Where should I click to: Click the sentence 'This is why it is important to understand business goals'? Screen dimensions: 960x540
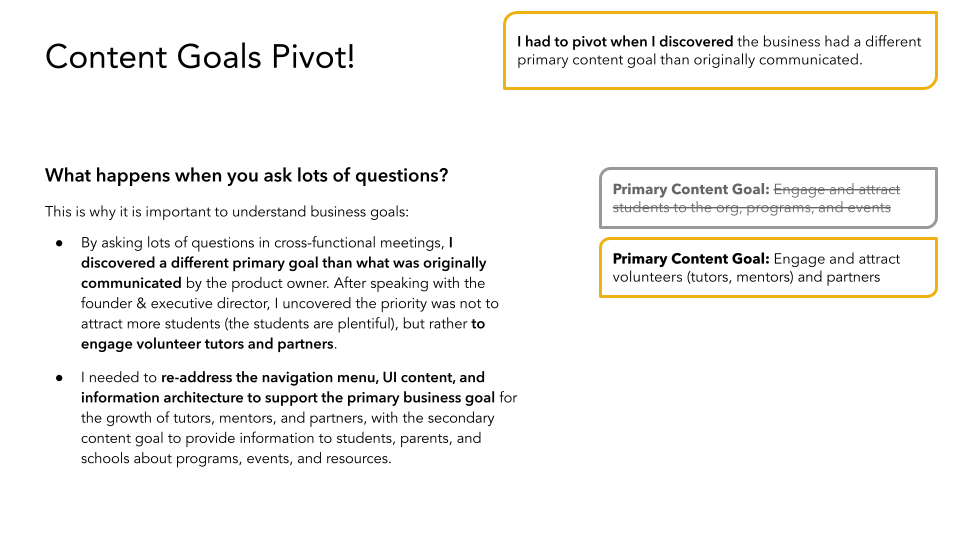(x=224, y=212)
